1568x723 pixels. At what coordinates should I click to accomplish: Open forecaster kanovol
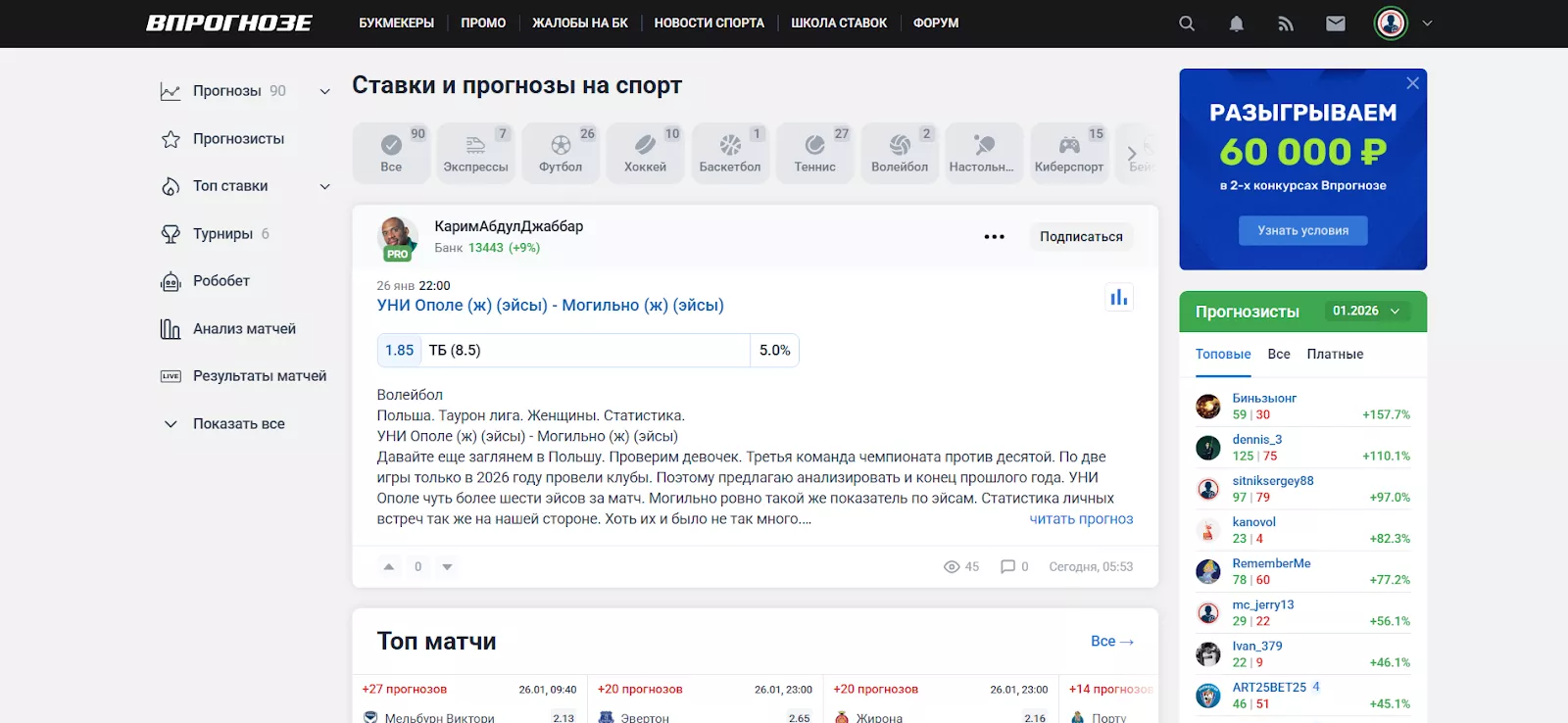1253,522
